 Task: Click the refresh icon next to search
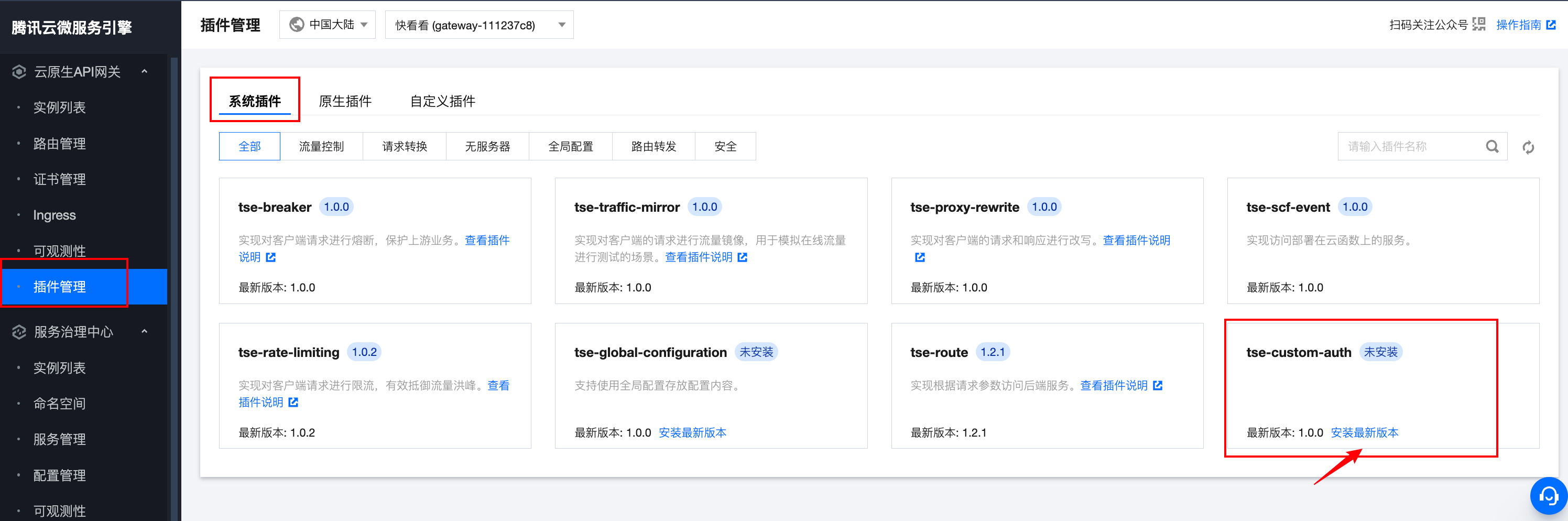[1528, 147]
